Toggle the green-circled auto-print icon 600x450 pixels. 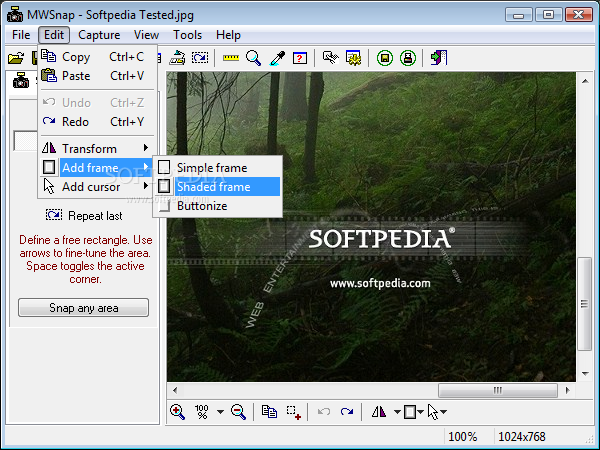(x=408, y=58)
